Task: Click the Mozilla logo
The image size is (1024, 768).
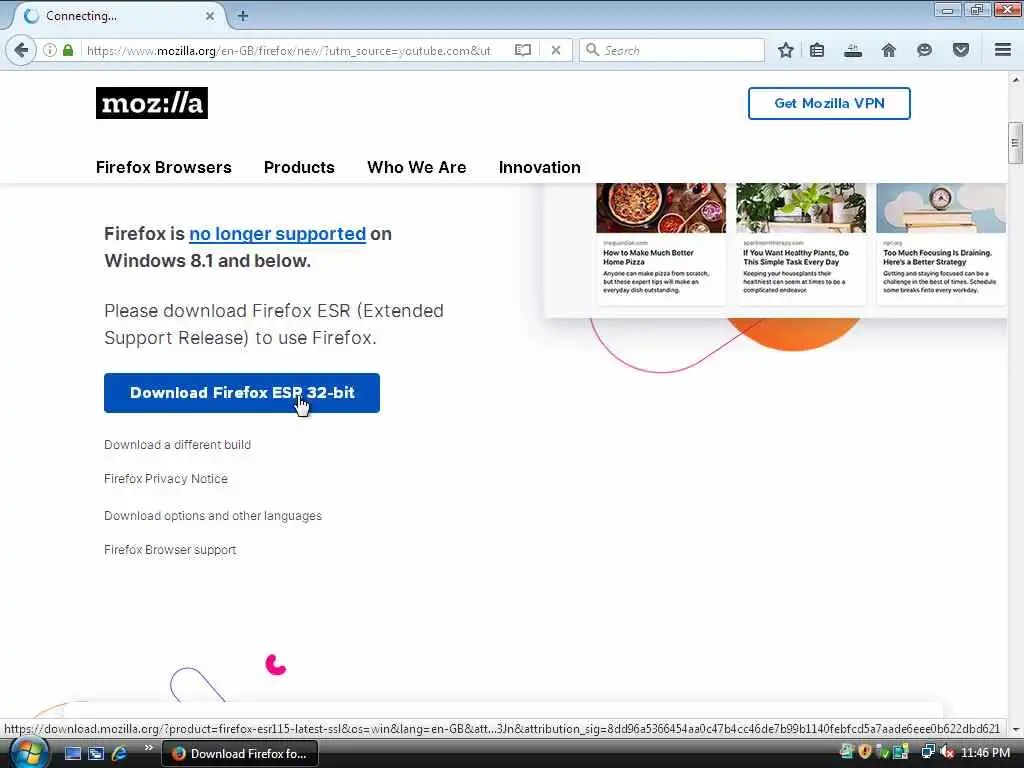Action: click(x=152, y=103)
